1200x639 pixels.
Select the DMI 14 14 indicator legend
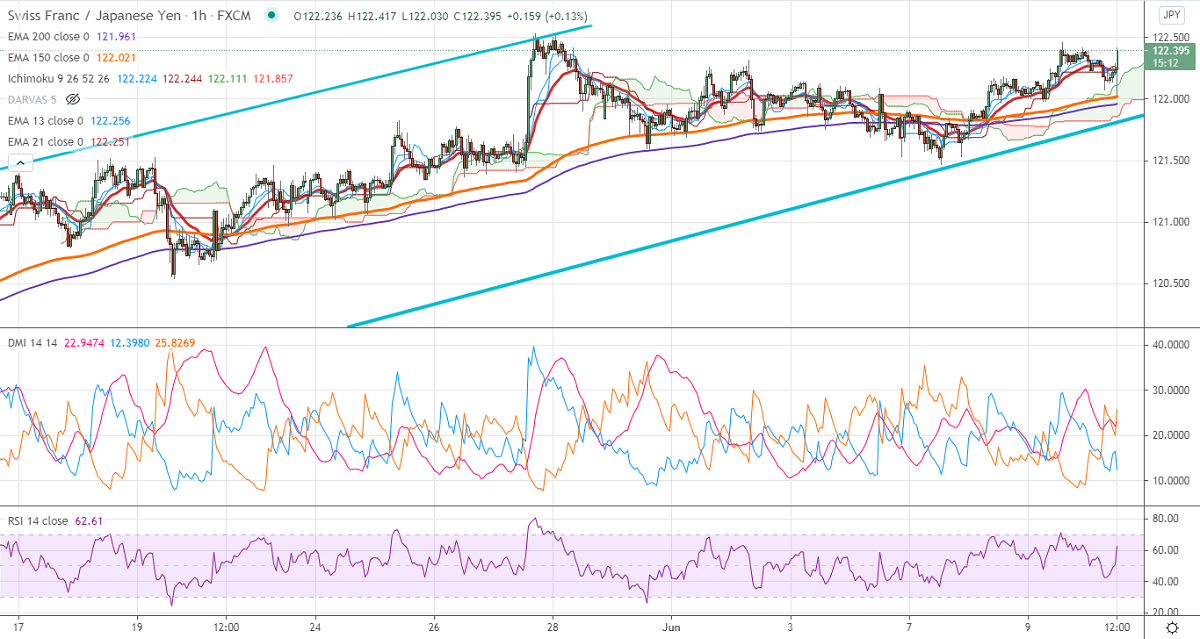31,345
